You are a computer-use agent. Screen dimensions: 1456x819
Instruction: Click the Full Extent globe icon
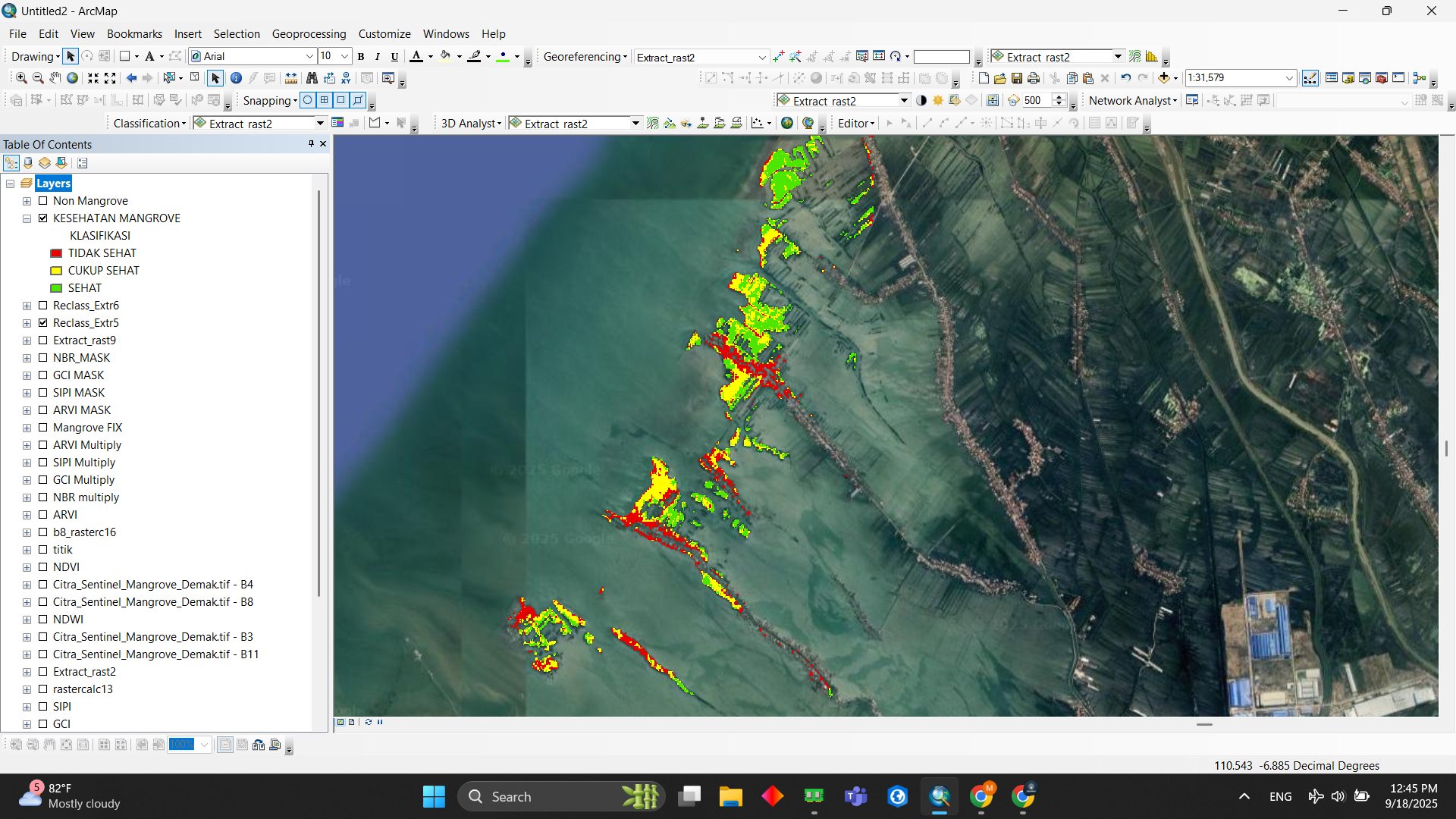tap(72, 78)
